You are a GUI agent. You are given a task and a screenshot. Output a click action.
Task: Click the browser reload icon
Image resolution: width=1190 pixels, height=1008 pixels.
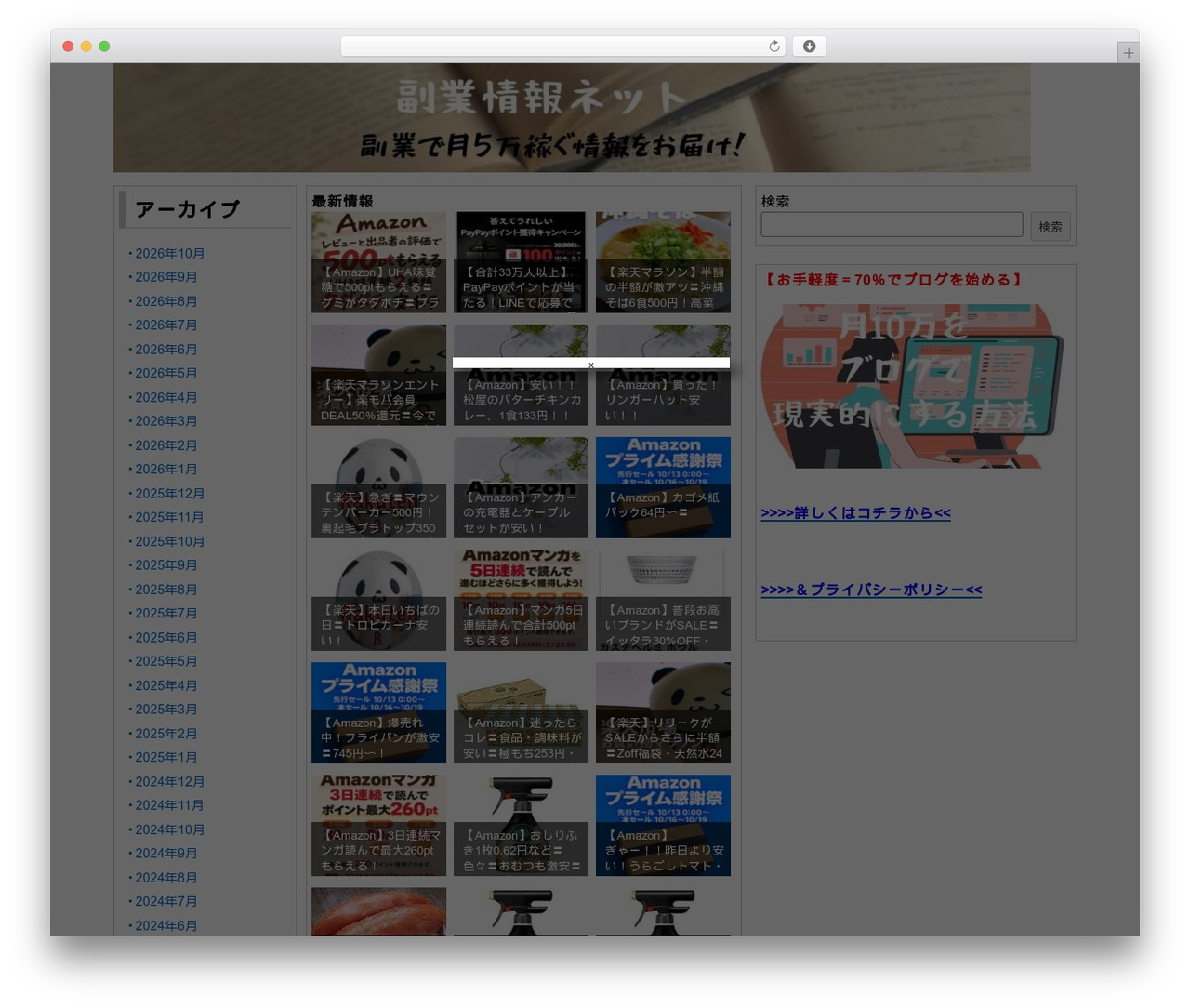point(774,46)
